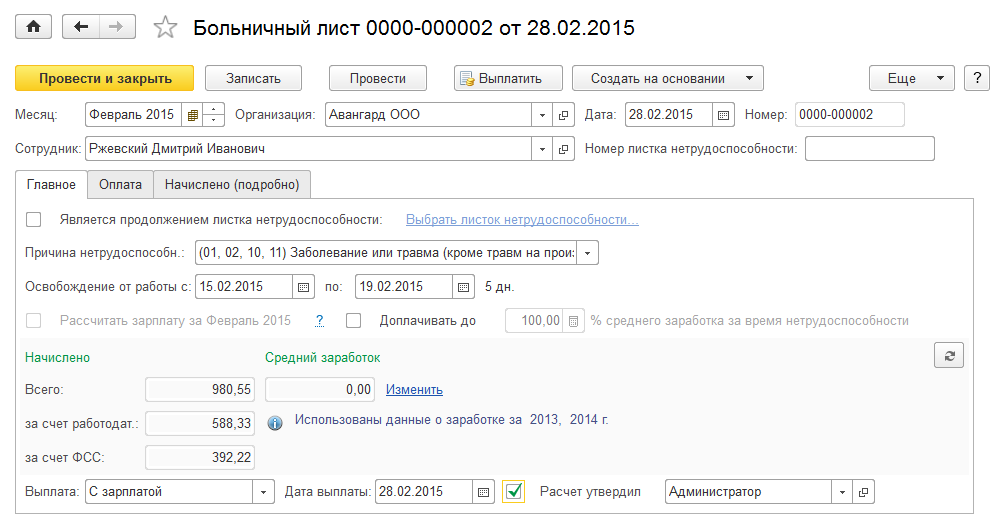Viewport: 990px width, 516px height.
Task: Toggle the continuation of sick leave checkbox
Action: point(34,220)
